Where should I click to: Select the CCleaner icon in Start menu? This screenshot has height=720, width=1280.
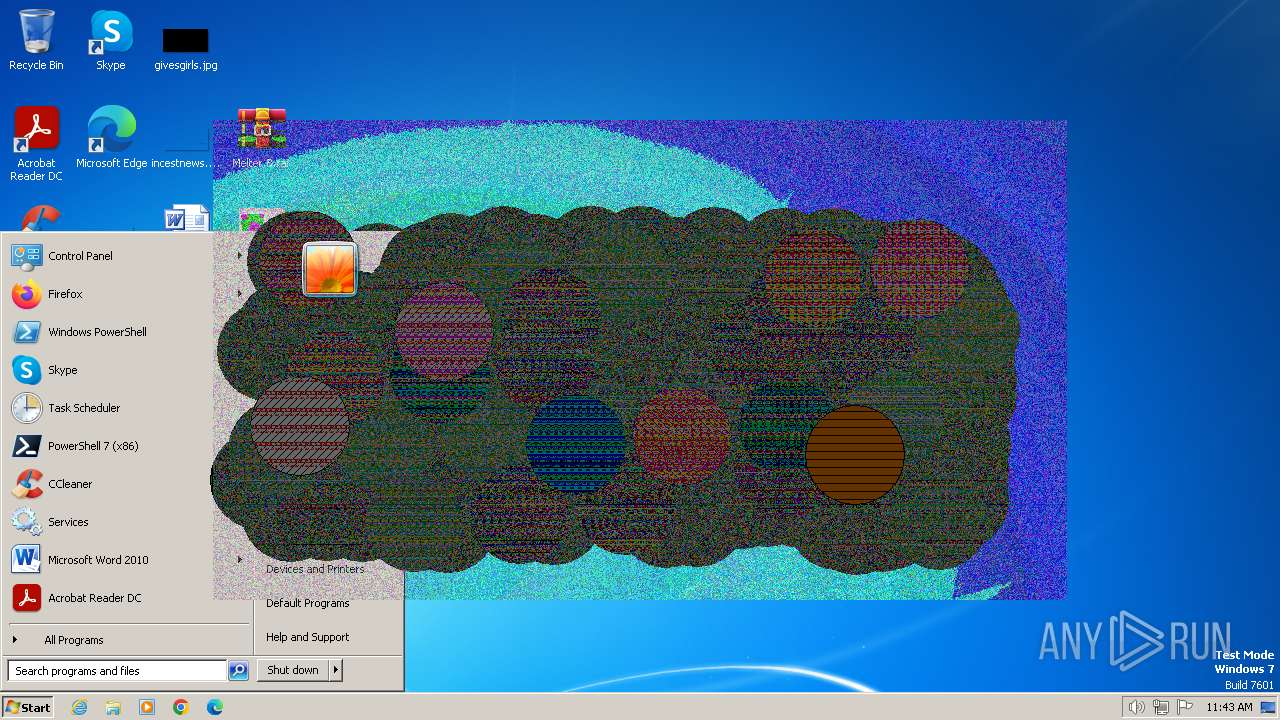coord(26,484)
